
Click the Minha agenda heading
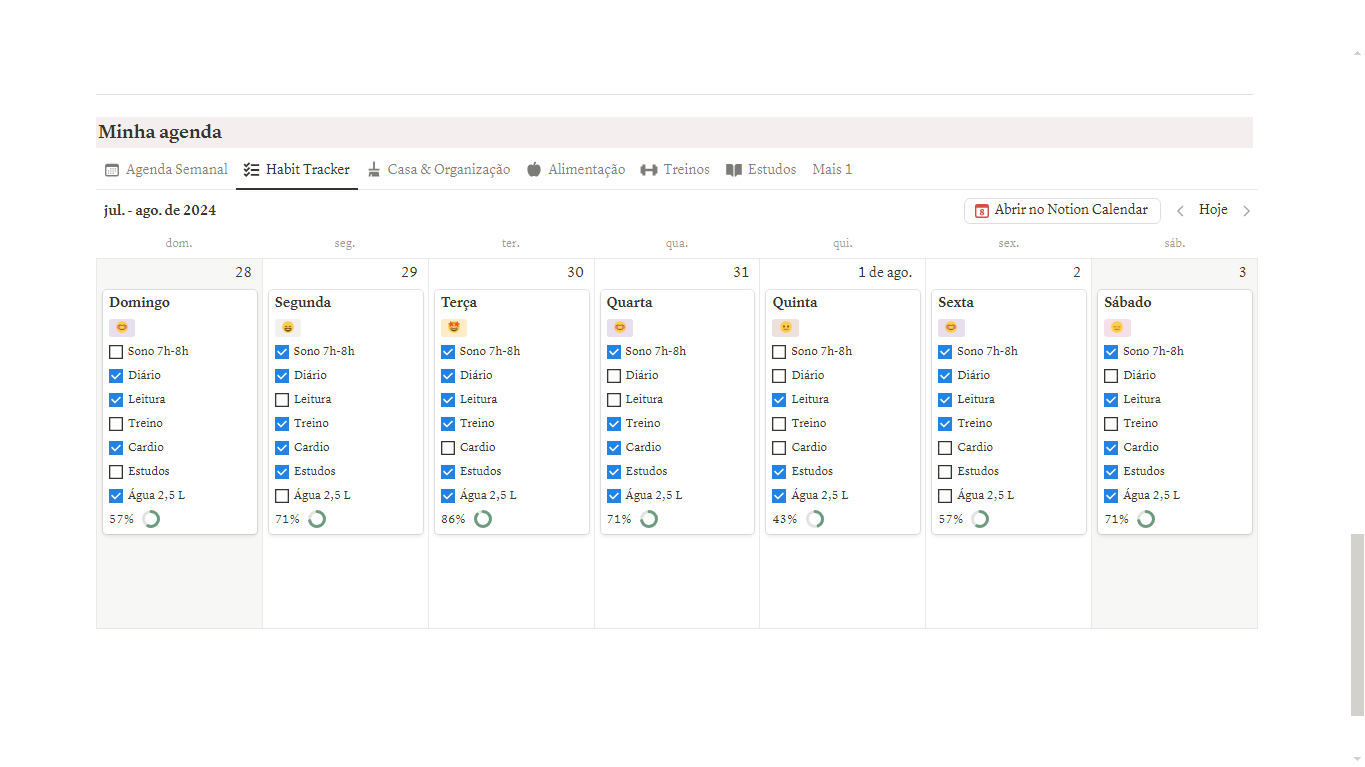(160, 132)
